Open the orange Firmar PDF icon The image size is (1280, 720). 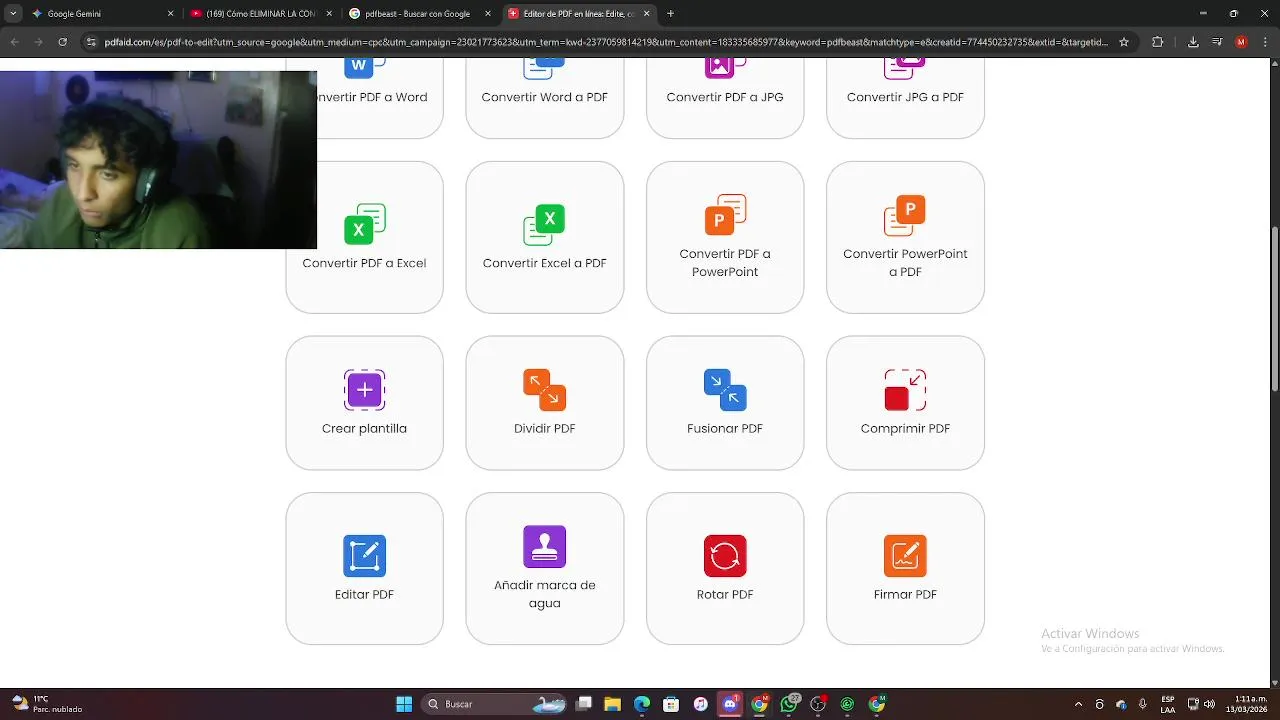click(905, 556)
